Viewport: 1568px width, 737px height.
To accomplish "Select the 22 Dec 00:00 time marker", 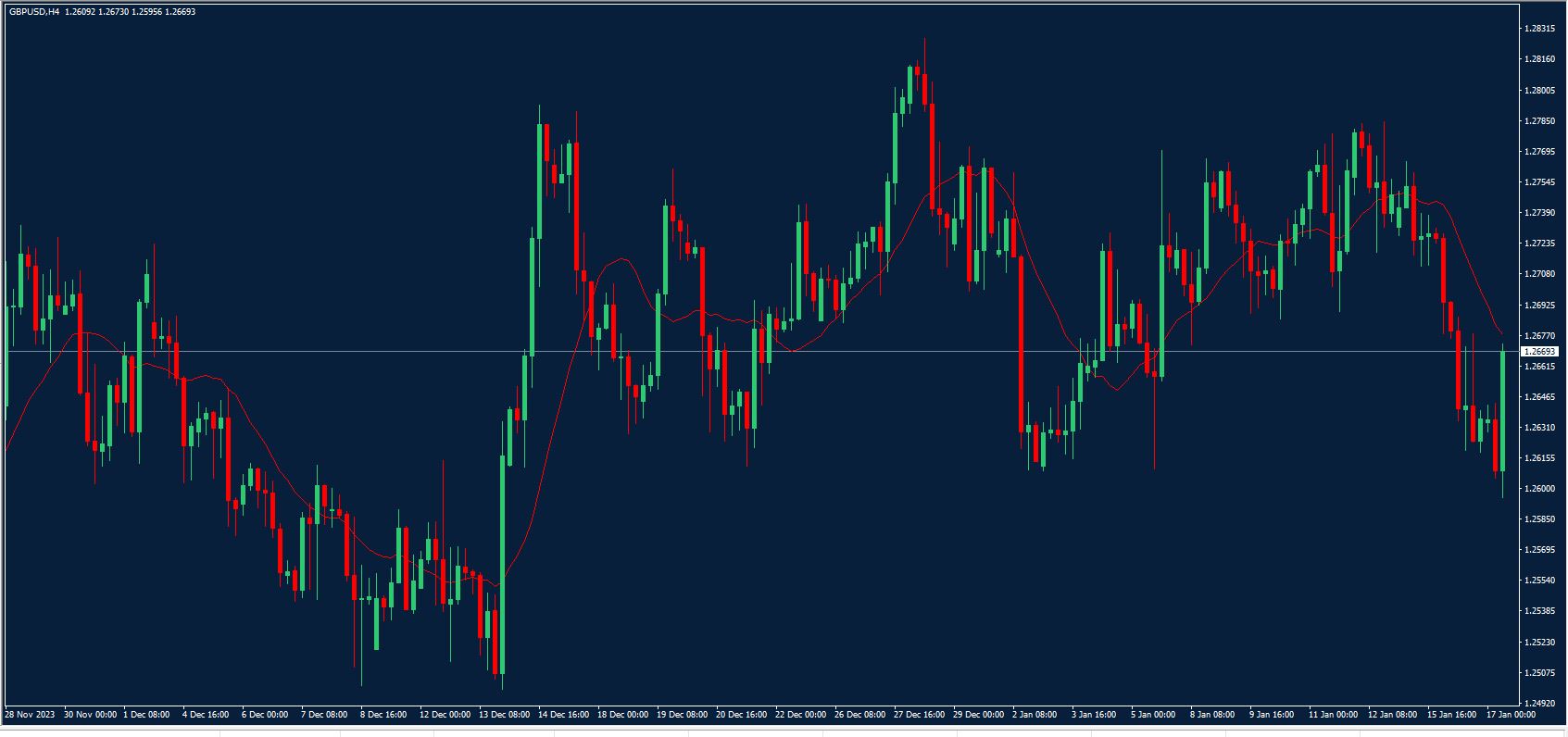I will tap(800, 715).
